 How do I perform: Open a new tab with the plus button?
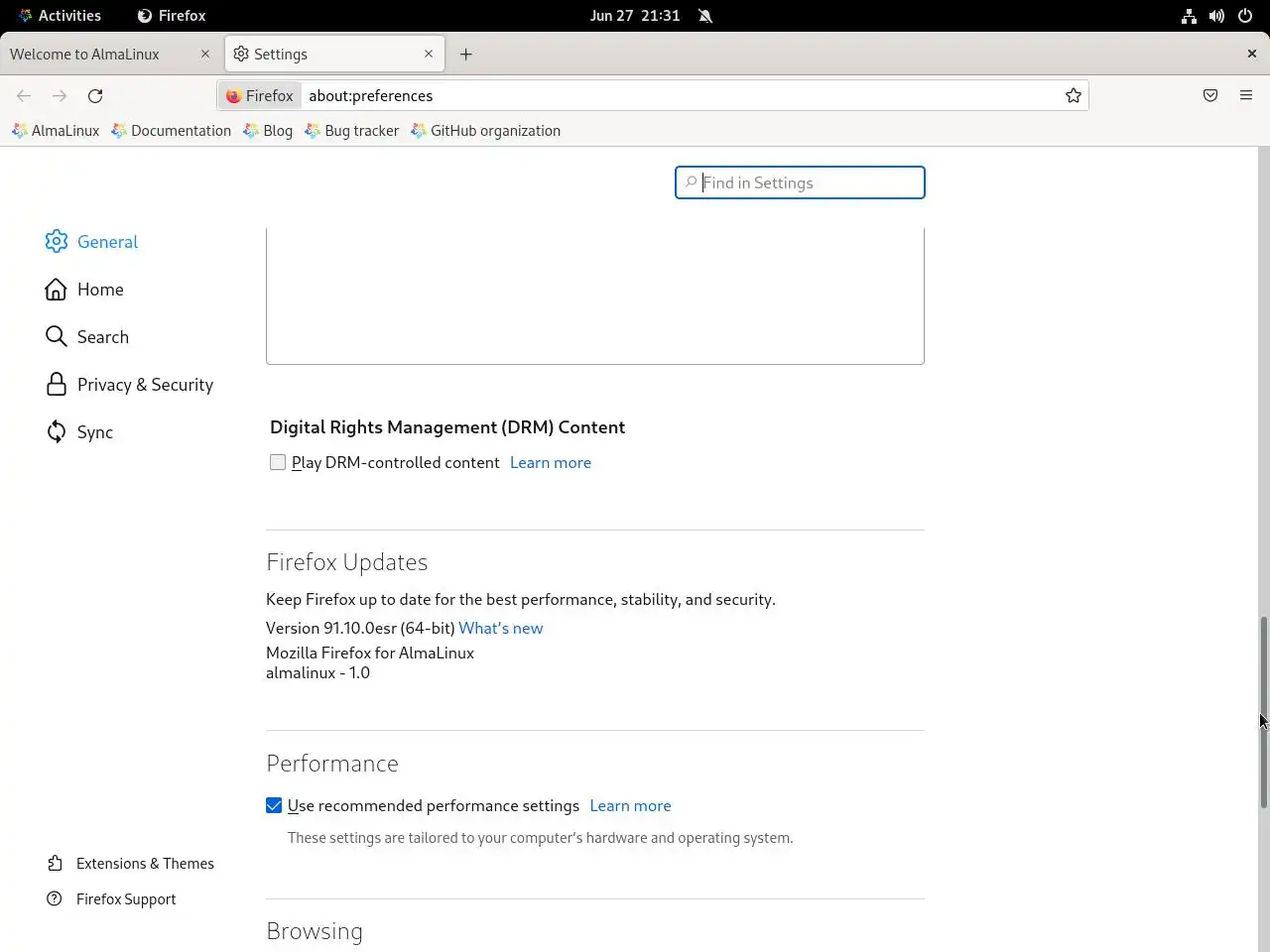coord(466,55)
